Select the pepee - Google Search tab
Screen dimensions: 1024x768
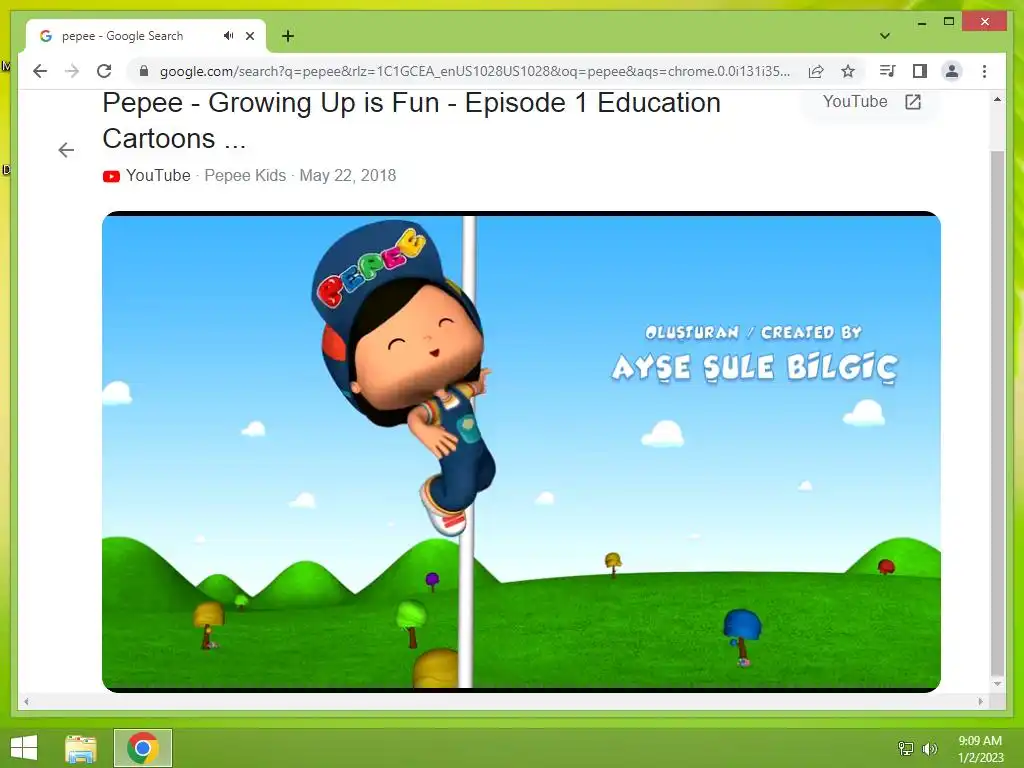tap(146, 36)
